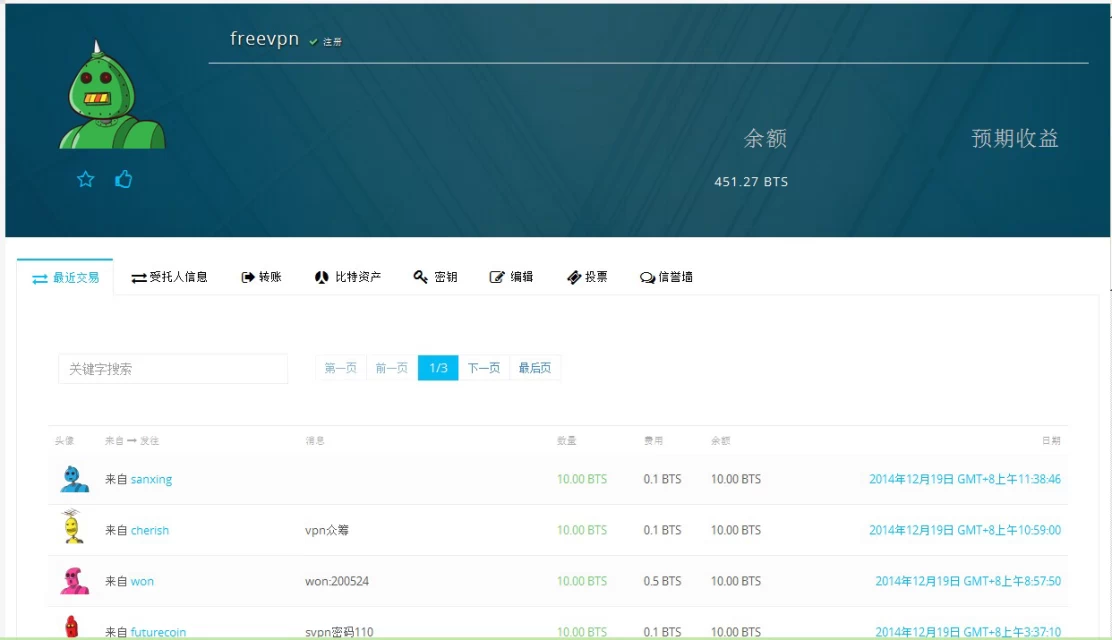This screenshot has height=640, width=1112.
Task: Switch to the 信誉墙 tab
Action: (x=667, y=277)
